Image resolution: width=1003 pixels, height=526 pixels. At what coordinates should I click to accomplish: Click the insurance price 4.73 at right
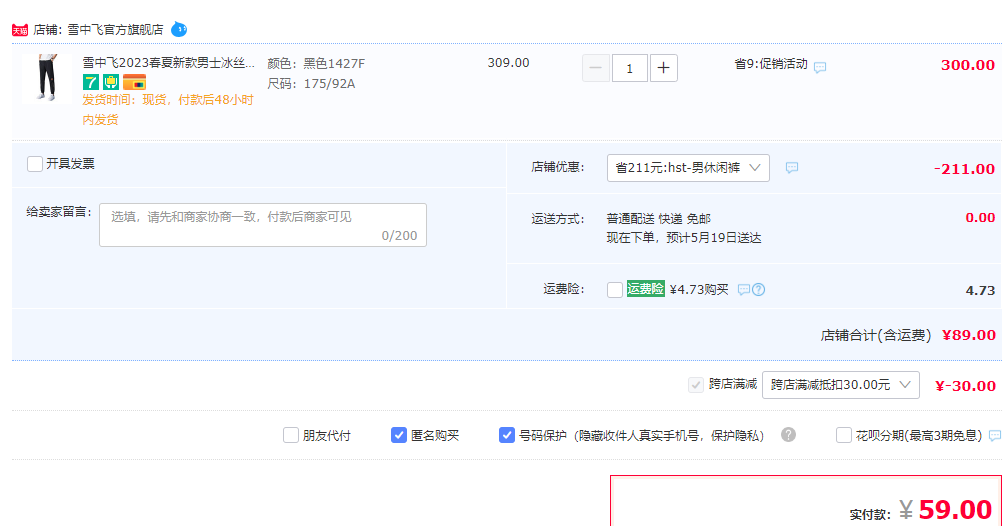tap(980, 291)
